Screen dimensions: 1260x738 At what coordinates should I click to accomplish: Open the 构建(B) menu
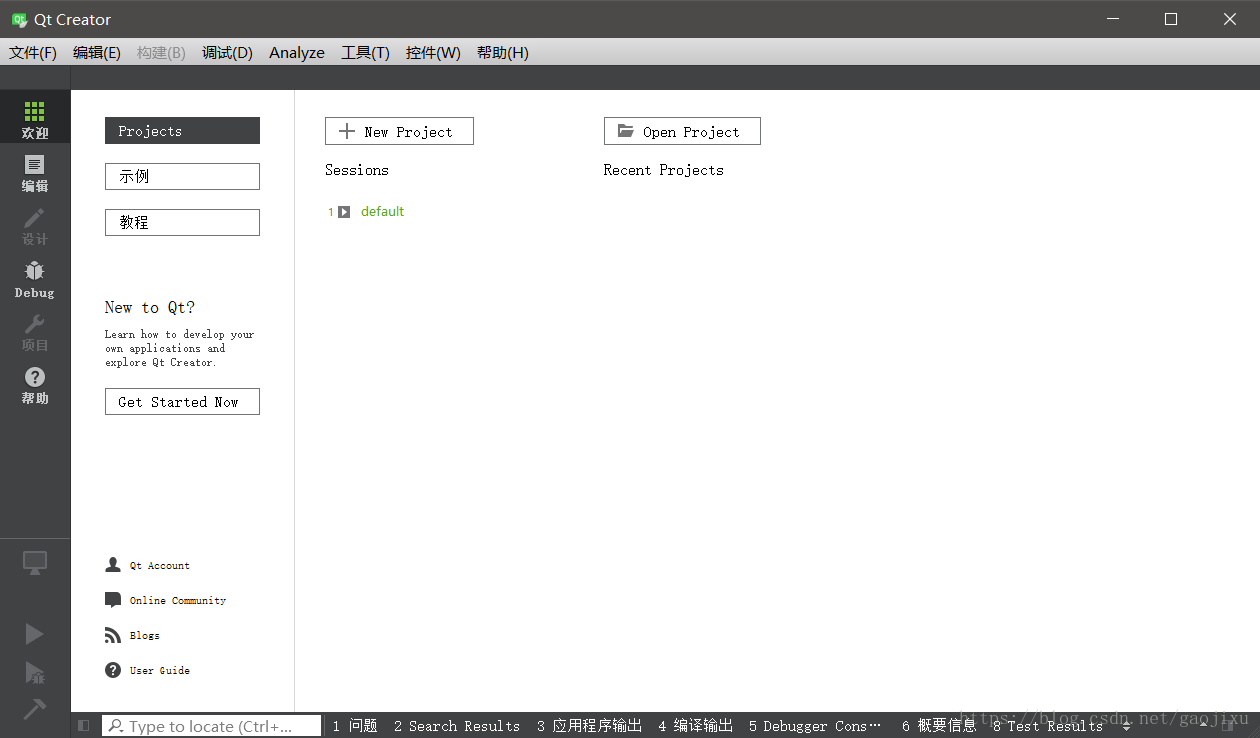[161, 53]
